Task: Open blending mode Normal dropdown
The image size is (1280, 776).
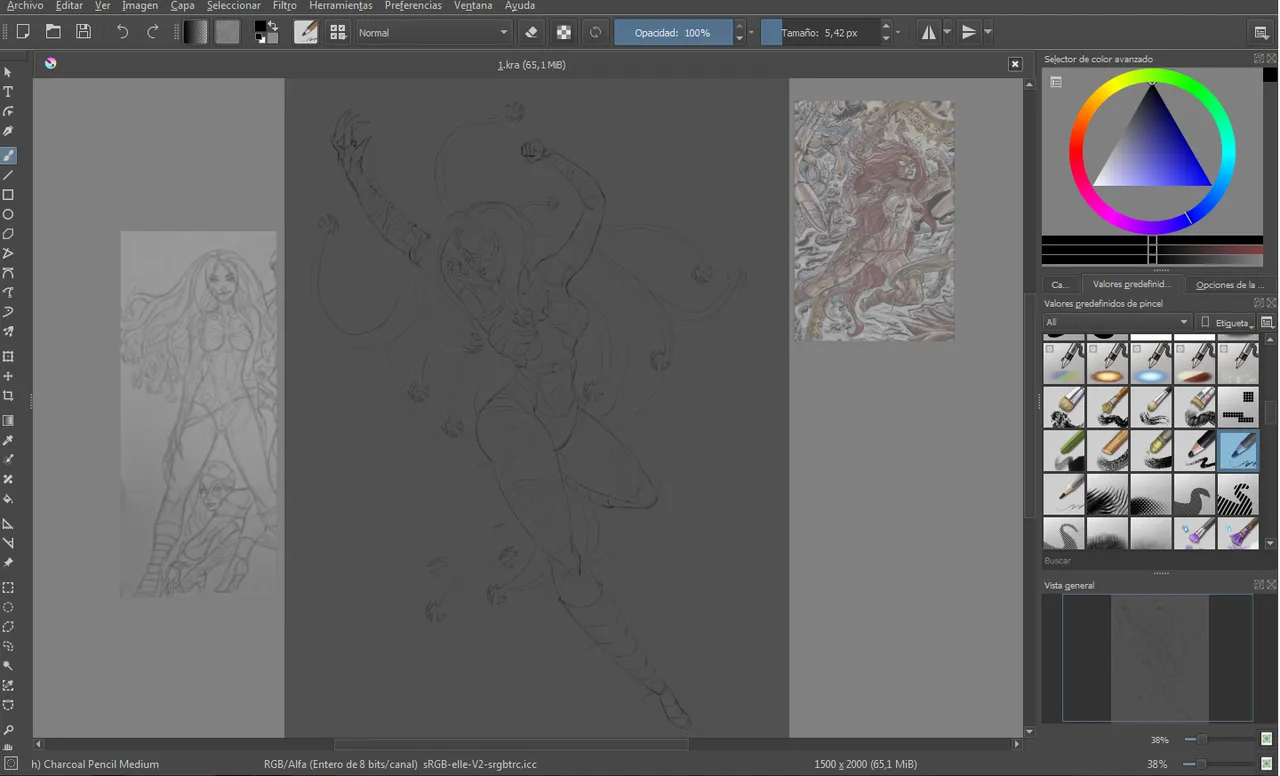Action: coord(435,32)
